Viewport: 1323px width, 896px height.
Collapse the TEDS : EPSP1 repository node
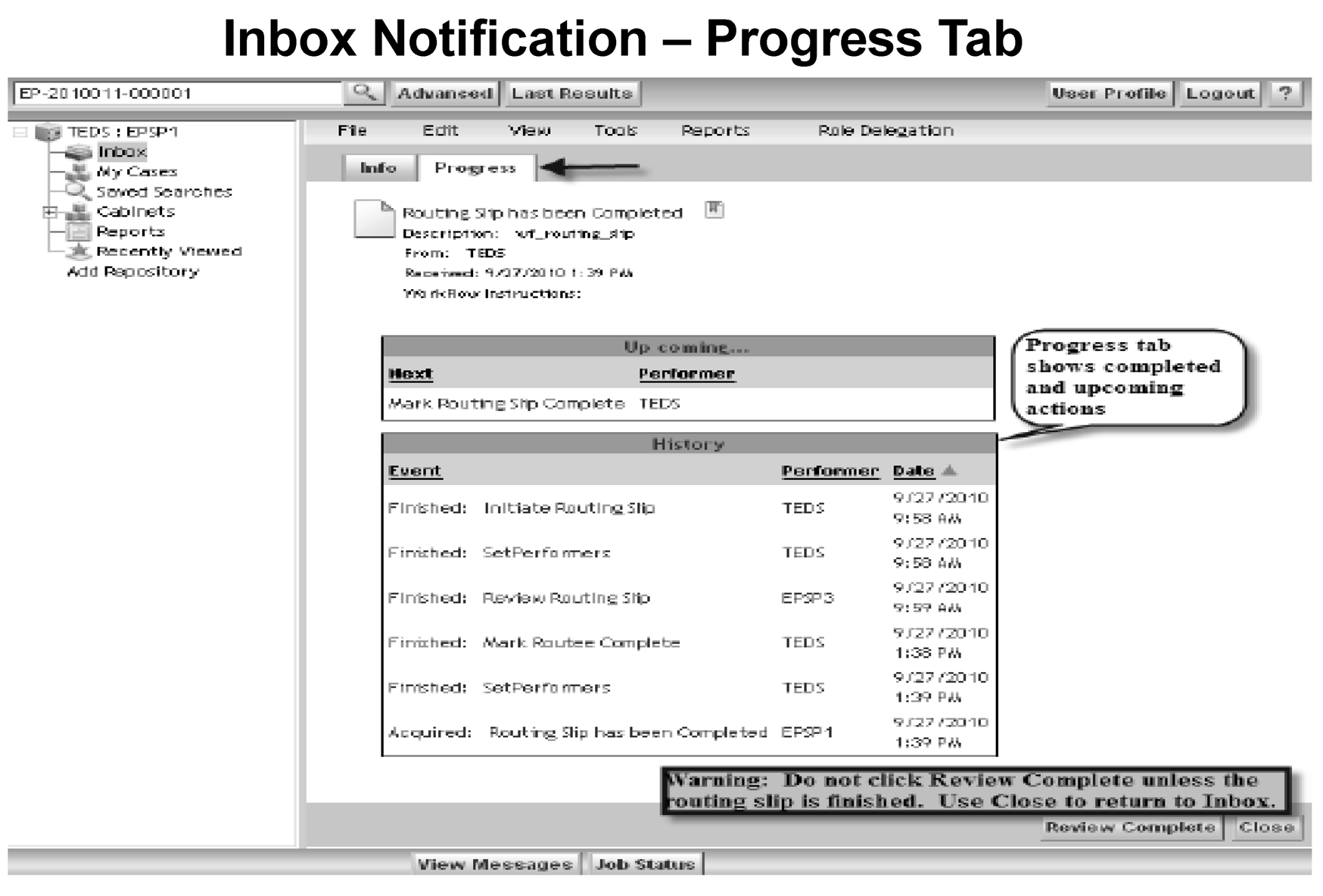click(20, 132)
